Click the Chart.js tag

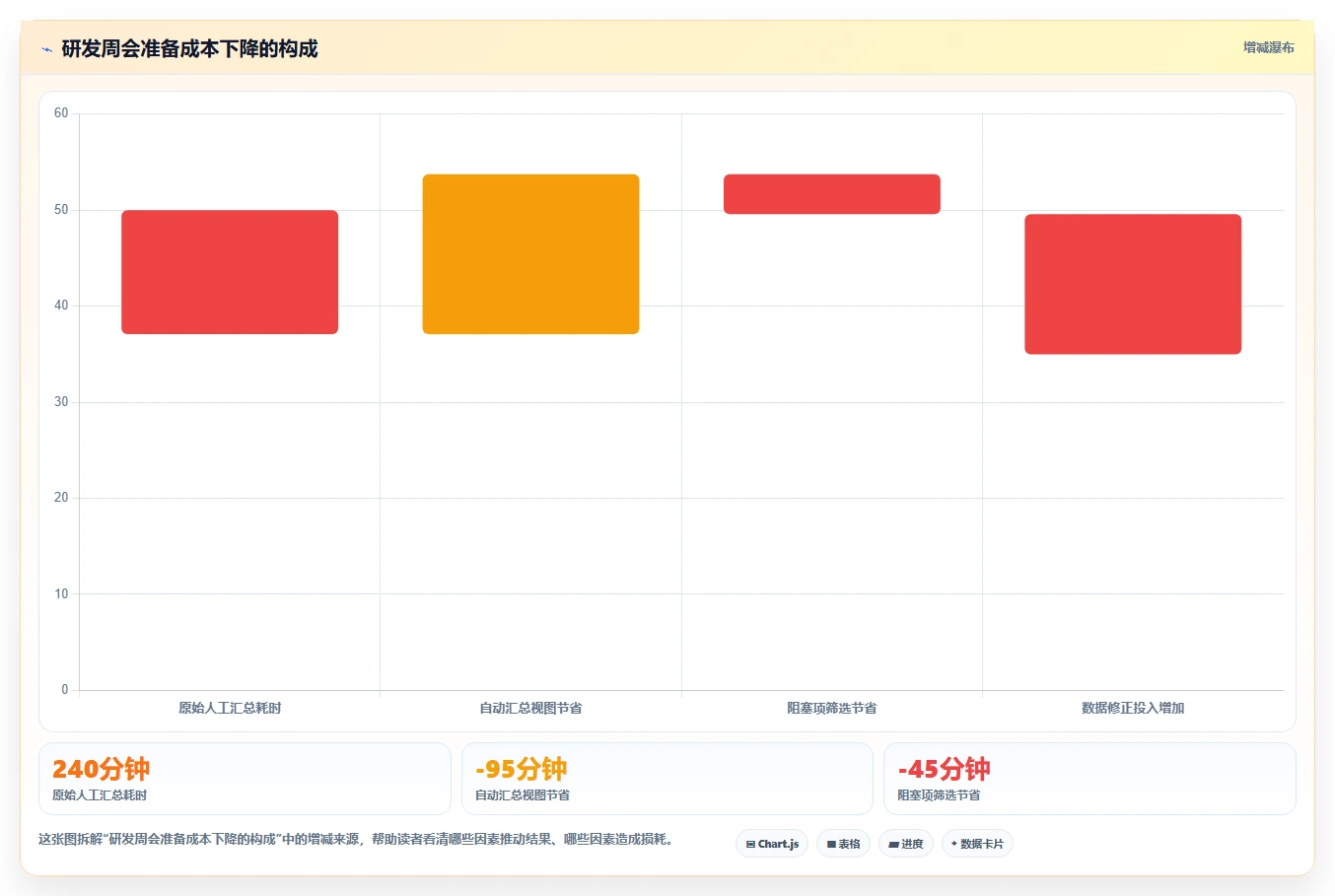click(x=772, y=844)
